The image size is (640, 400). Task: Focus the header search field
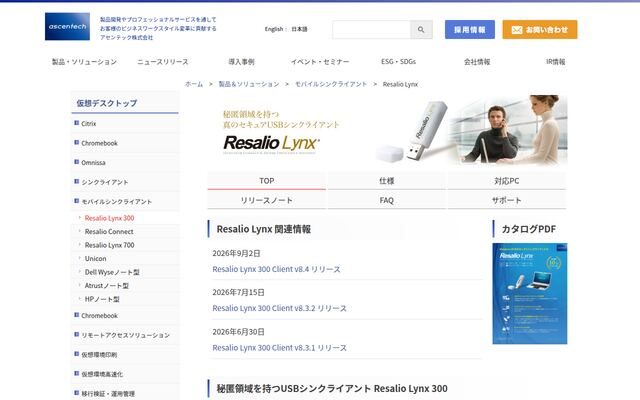point(371,29)
